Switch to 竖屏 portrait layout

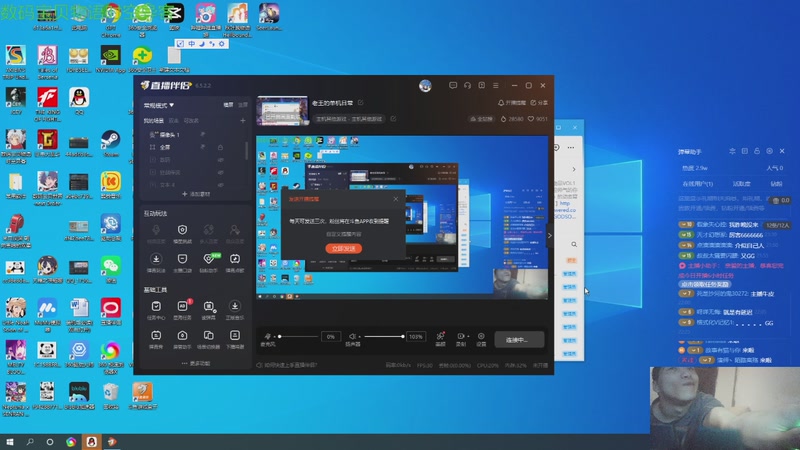click(x=243, y=105)
